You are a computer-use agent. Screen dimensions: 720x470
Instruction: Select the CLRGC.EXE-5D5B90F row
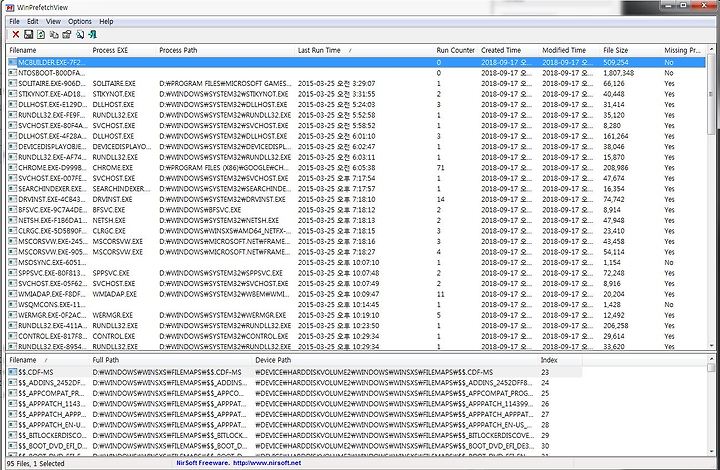point(356,231)
